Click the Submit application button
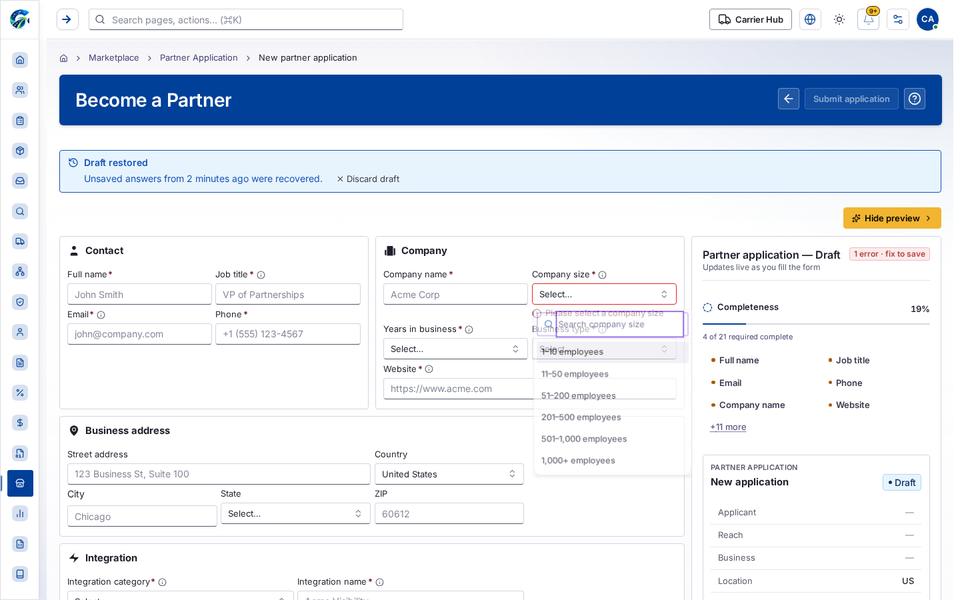Screen dimensions: 960x600 point(851,99)
